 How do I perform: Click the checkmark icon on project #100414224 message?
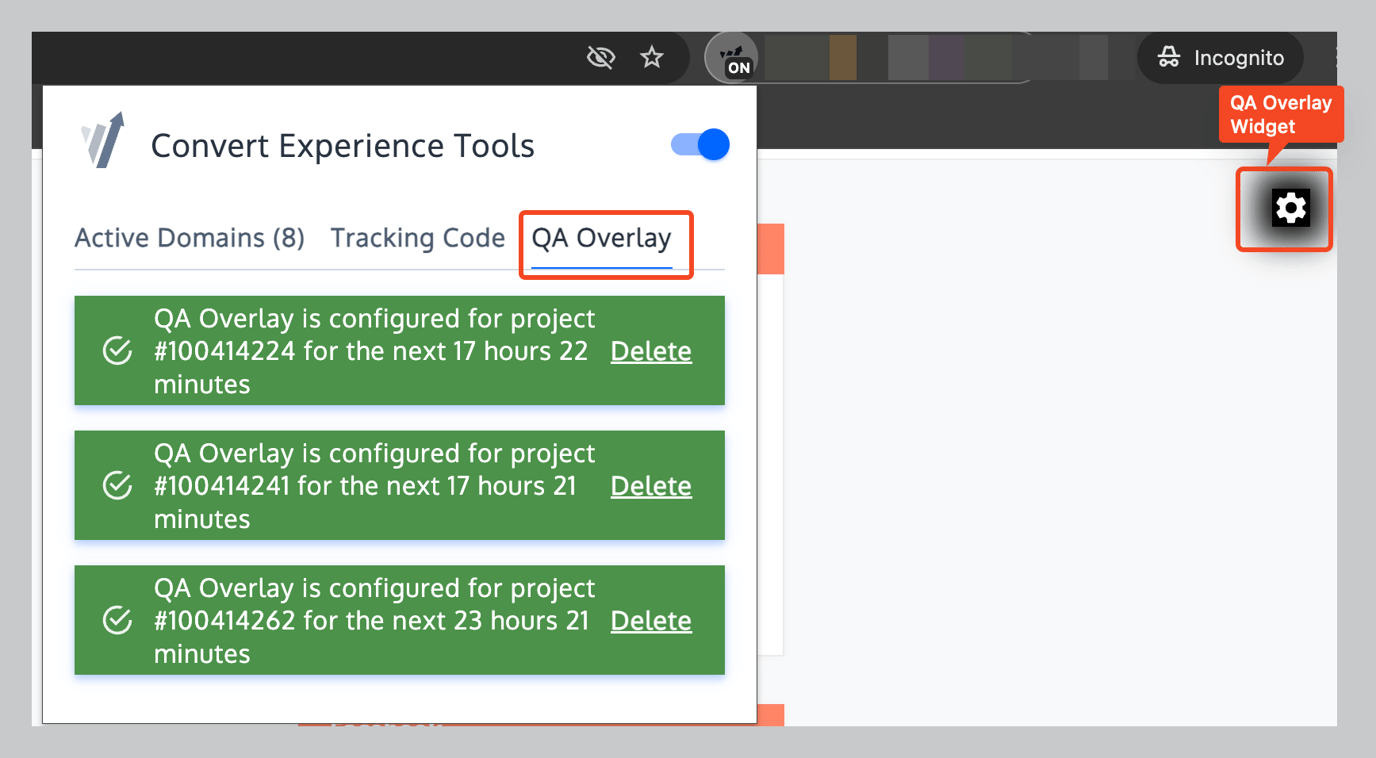117,351
